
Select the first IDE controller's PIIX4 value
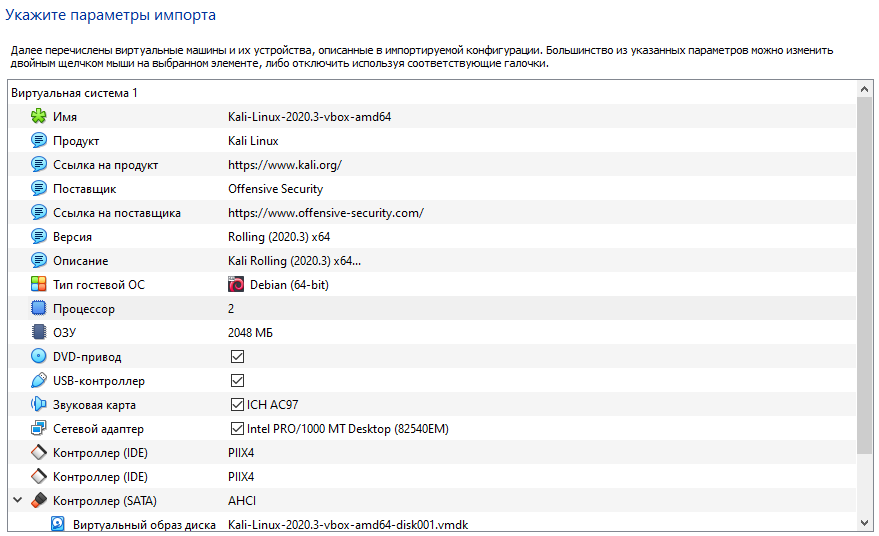pyautogui.click(x=241, y=452)
